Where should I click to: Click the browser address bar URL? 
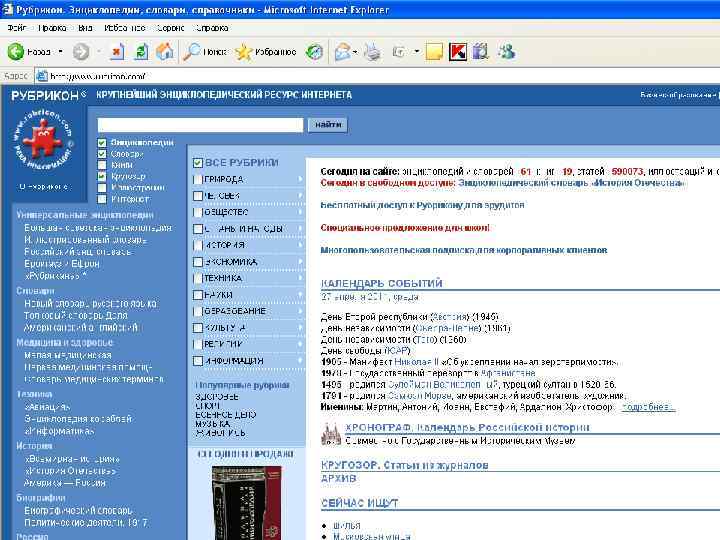98,76
